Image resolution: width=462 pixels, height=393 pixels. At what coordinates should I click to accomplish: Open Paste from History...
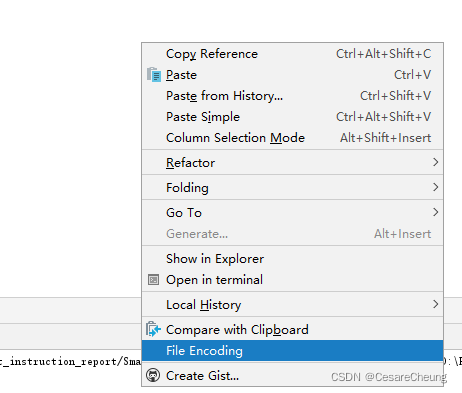tap(292, 96)
